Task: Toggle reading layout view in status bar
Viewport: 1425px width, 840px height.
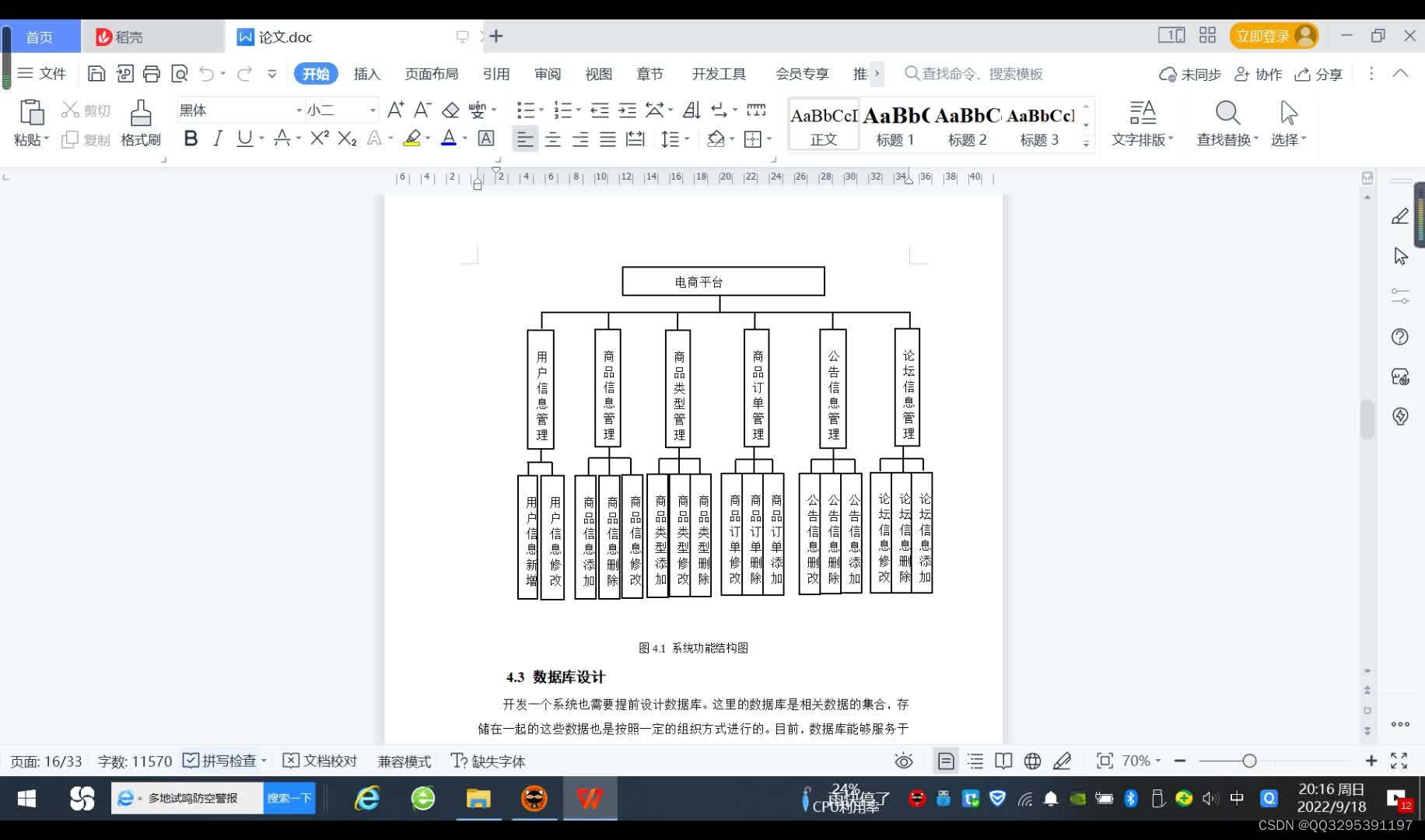Action: tap(1003, 761)
